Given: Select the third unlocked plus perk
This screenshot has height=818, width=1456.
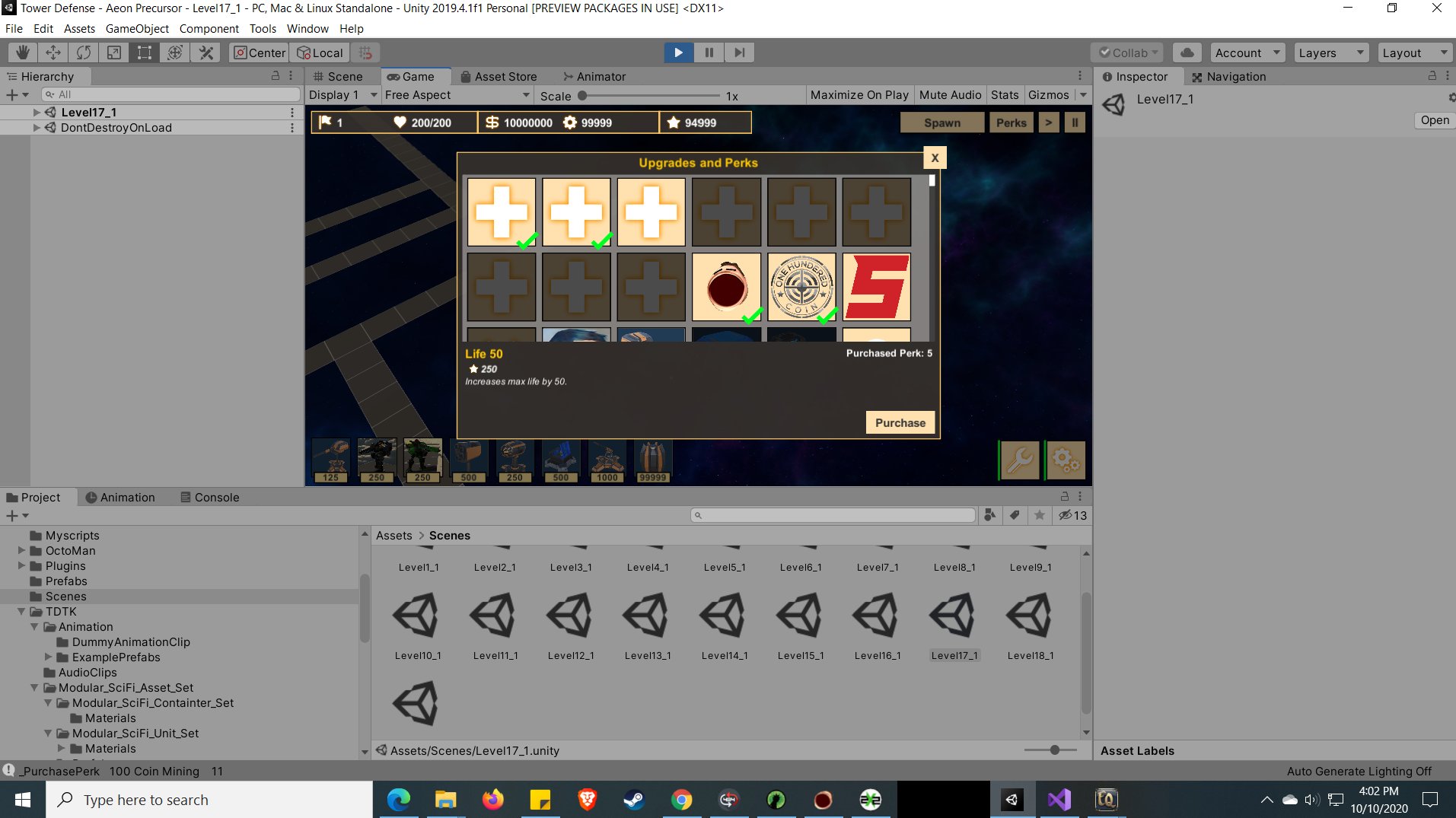Looking at the screenshot, I should coord(652,212).
